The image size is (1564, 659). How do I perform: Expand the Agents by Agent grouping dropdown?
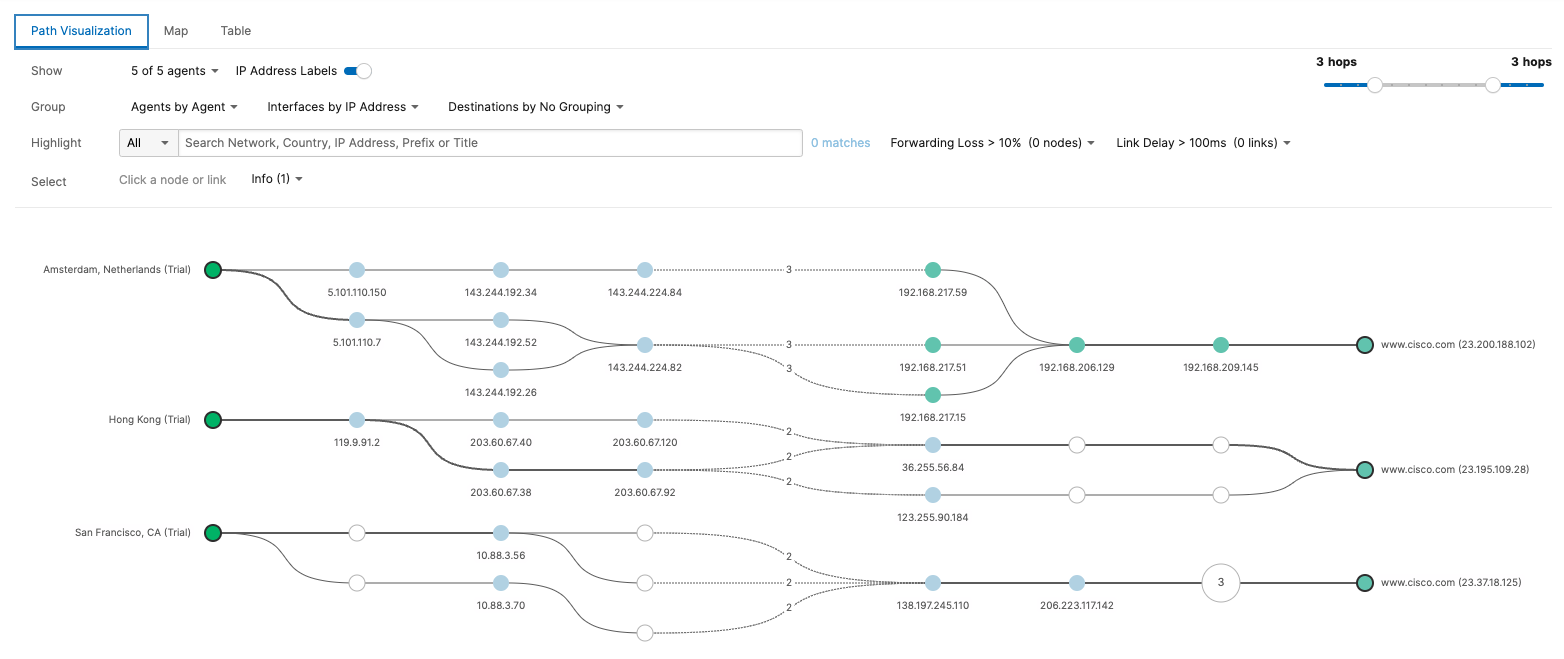(184, 107)
